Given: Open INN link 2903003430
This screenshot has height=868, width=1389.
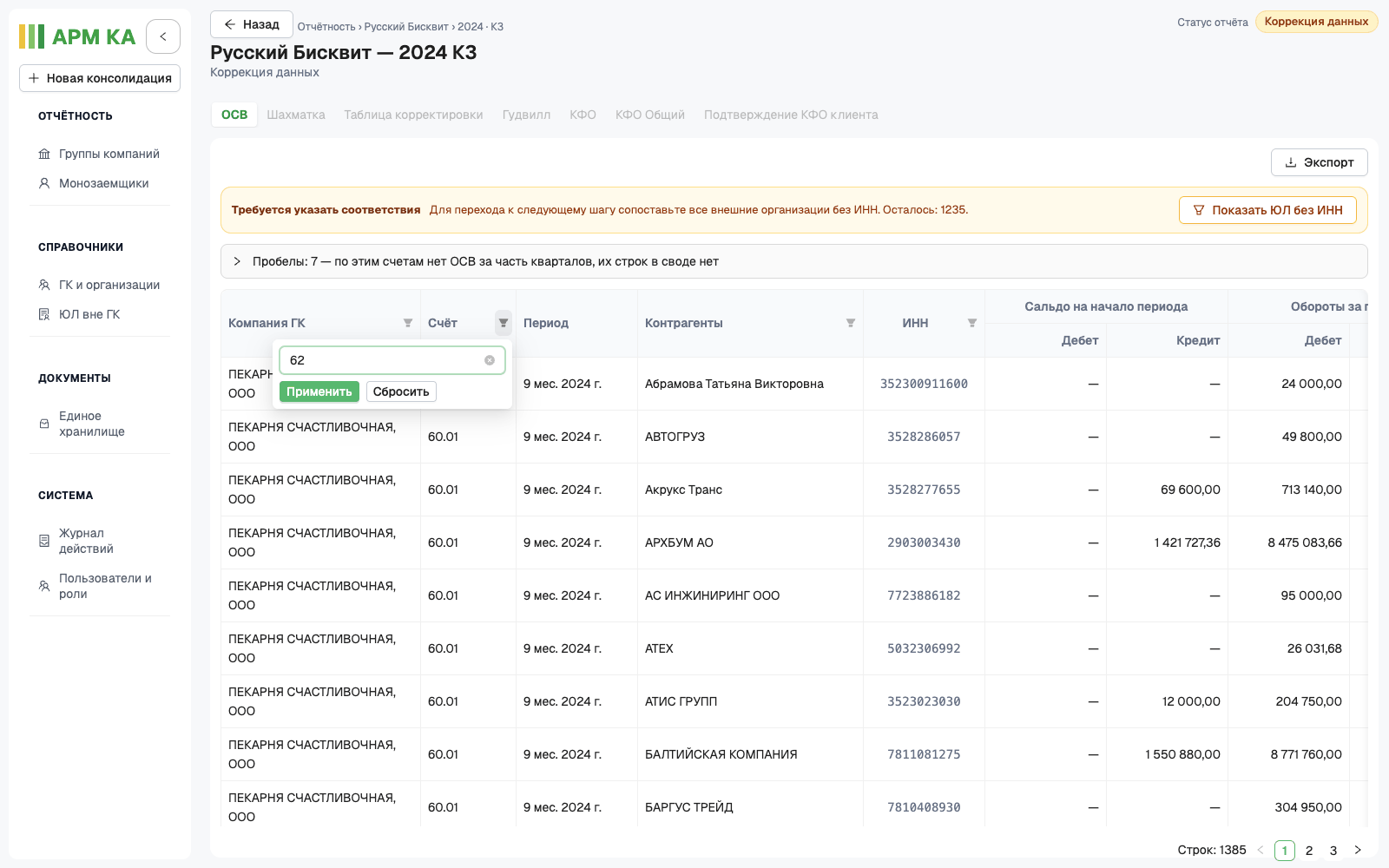Looking at the screenshot, I should 924,542.
